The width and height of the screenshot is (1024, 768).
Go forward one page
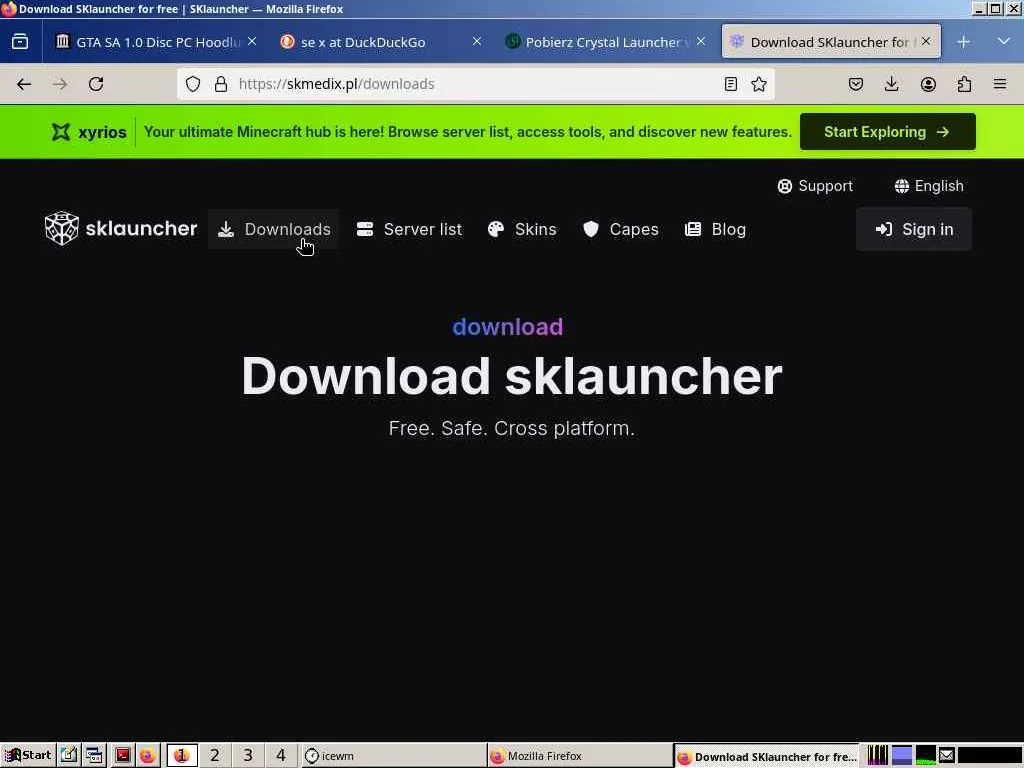coord(60,84)
